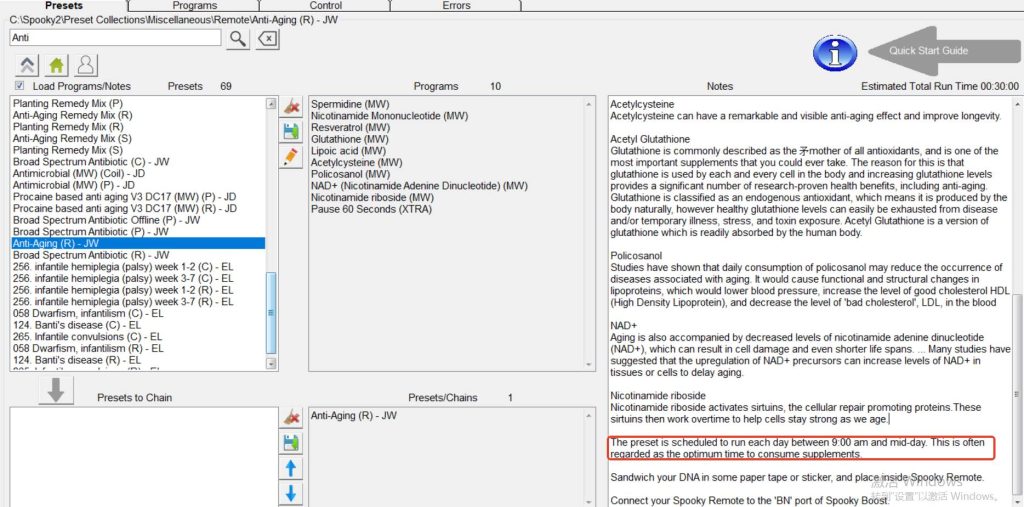This screenshot has height=507, width=1024.
Task: Move chain preset down with blue arrow
Action: pyautogui.click(x=291, y=493)
